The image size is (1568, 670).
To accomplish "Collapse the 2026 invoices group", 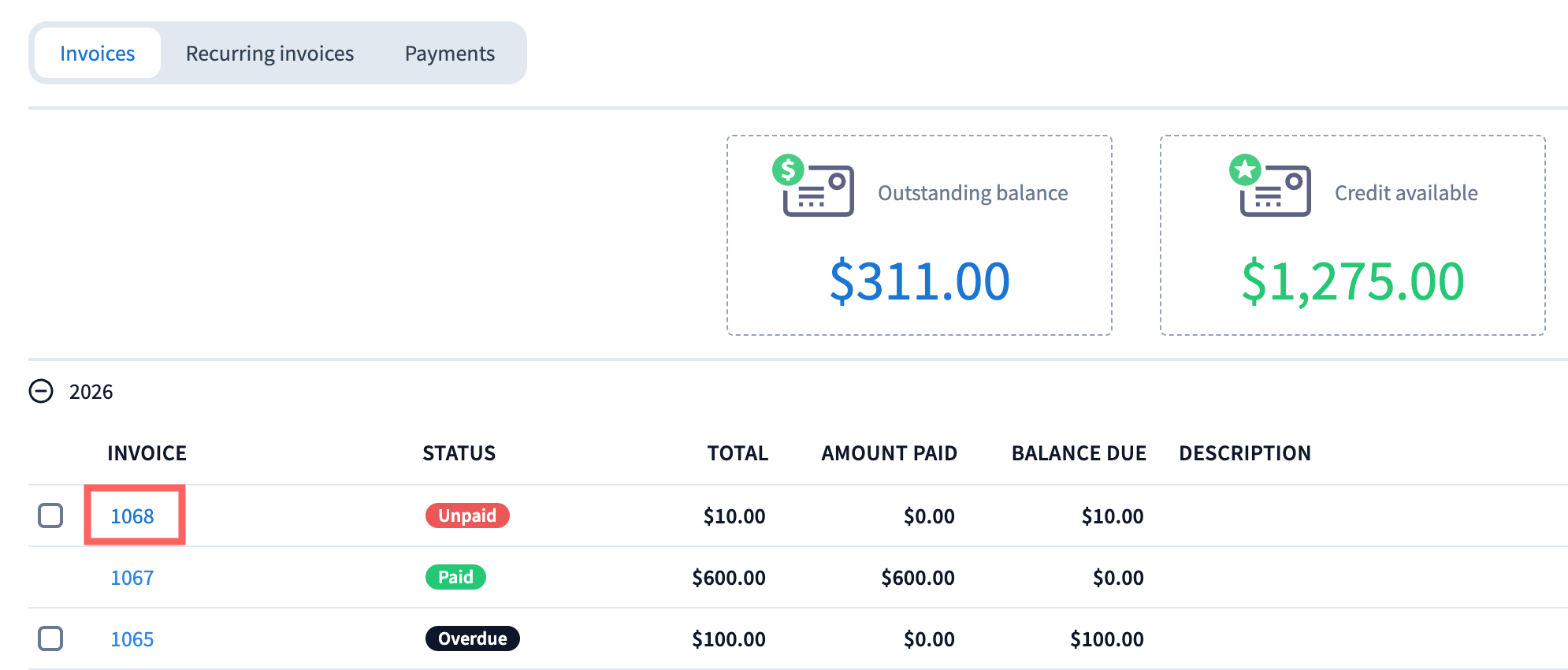I will 41,391.
